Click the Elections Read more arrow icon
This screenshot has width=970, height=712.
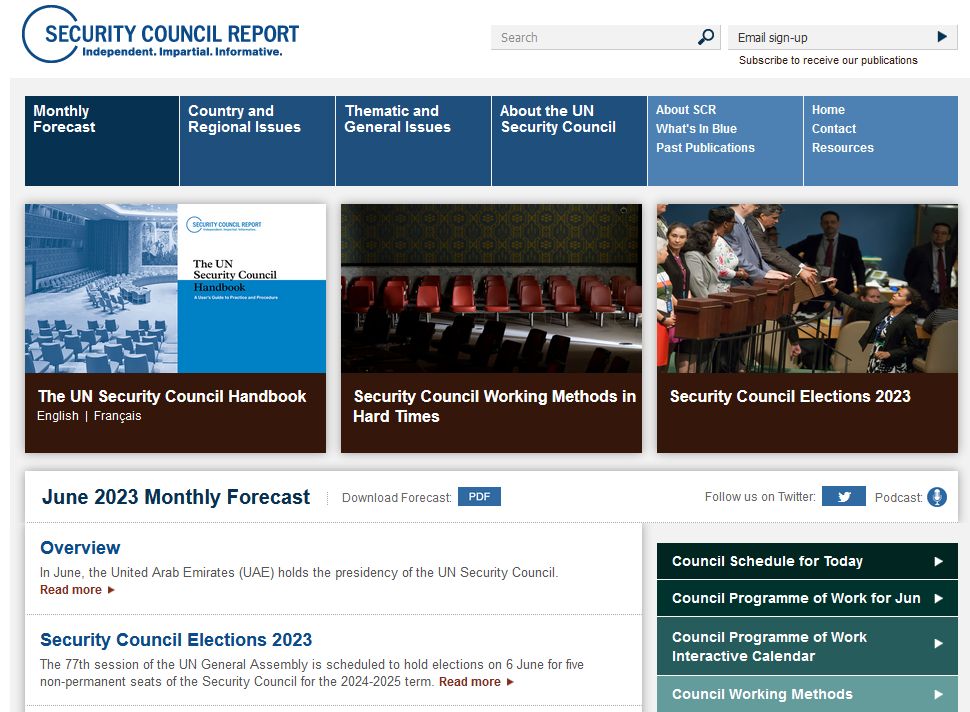pos(510,682)
